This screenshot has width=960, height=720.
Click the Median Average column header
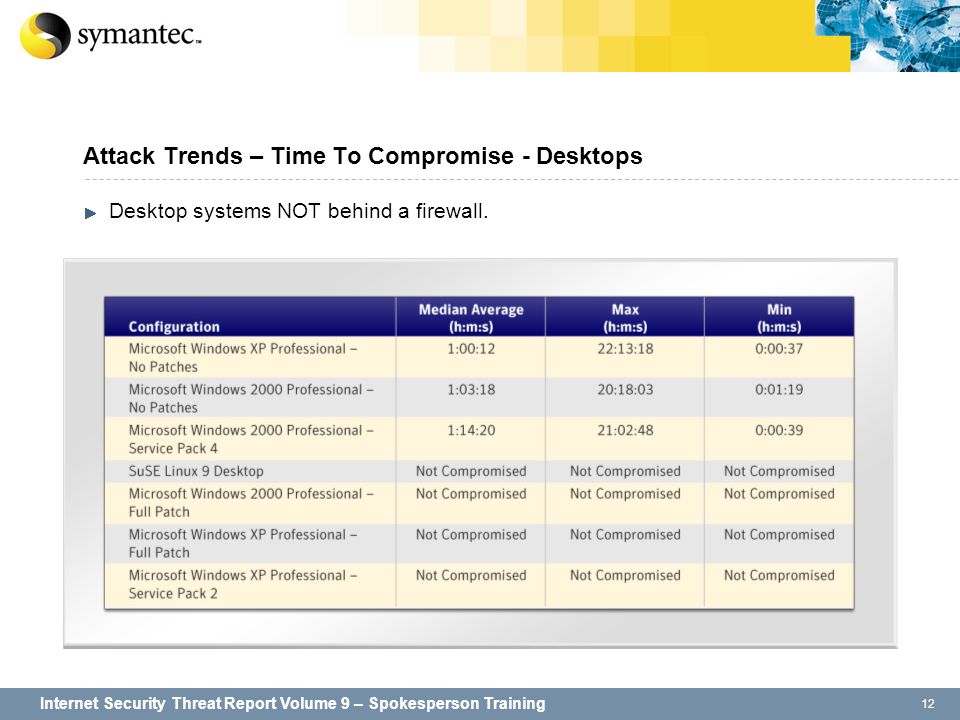point(471,318)
